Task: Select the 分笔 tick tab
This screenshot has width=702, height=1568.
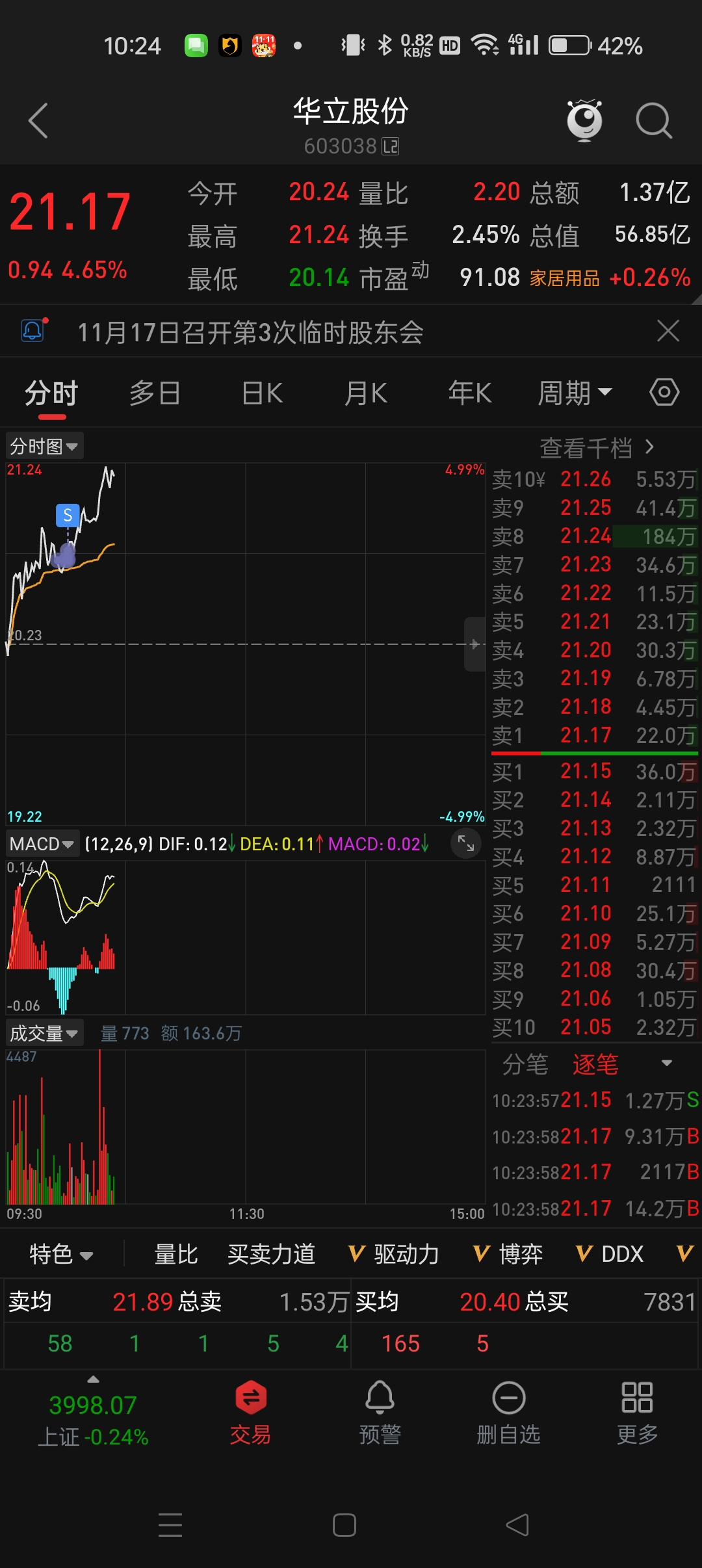Action: pos(525,1064)
